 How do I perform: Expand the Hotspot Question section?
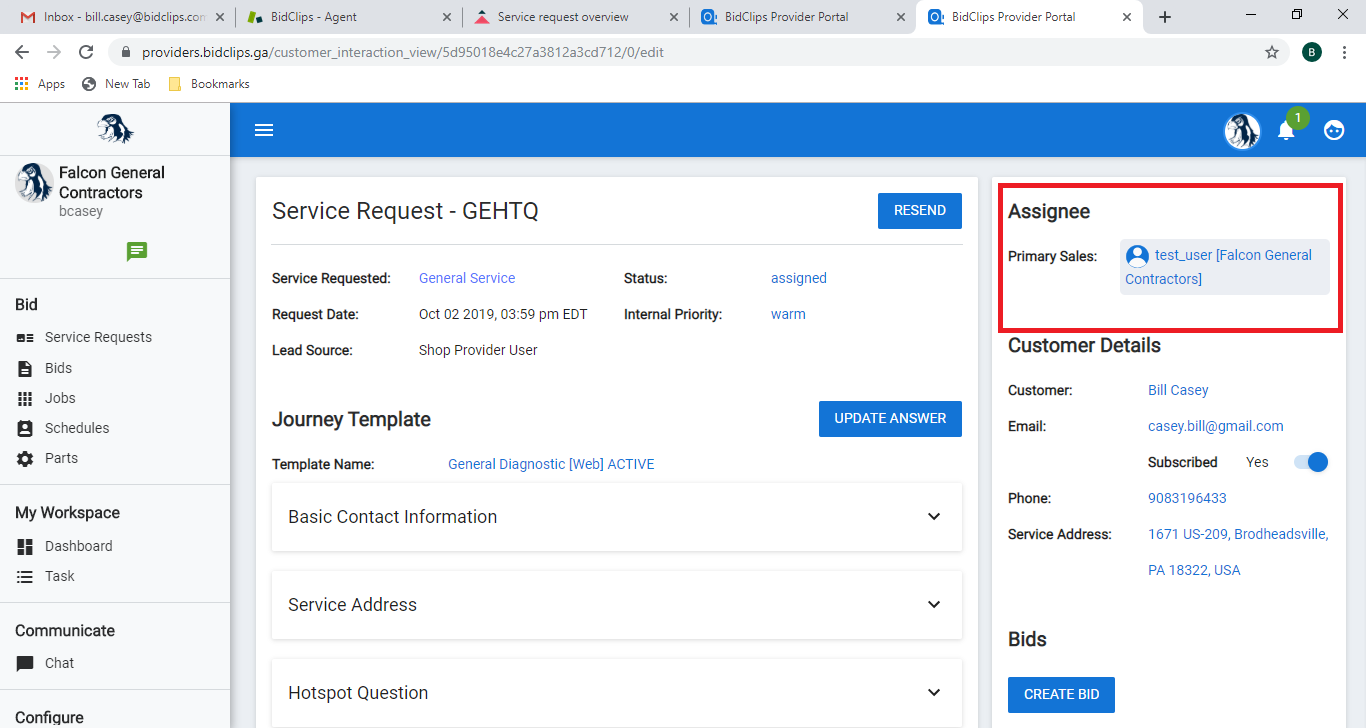pyautogui.click(x=617, y=693)
